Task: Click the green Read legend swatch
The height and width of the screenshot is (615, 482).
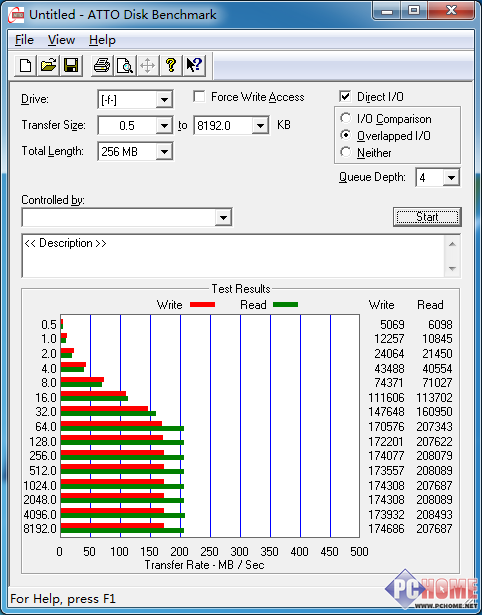Action: (286, 305)
